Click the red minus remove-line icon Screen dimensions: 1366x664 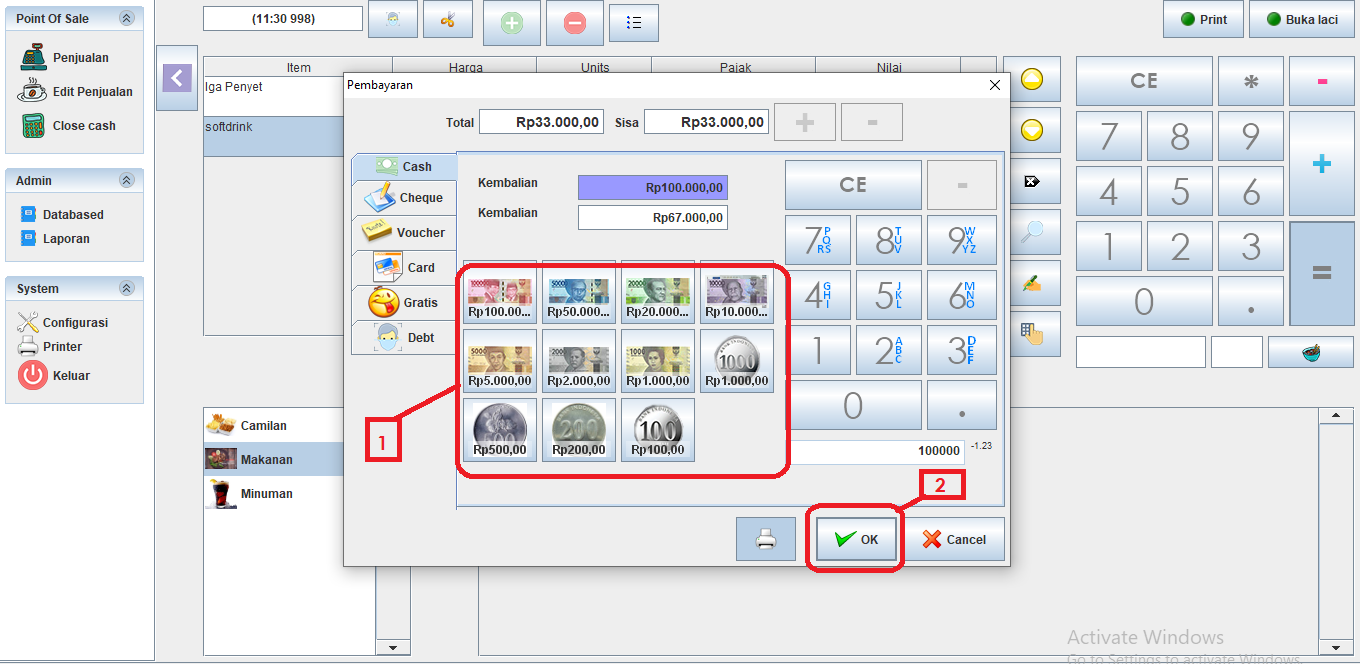tap(575, 23)
